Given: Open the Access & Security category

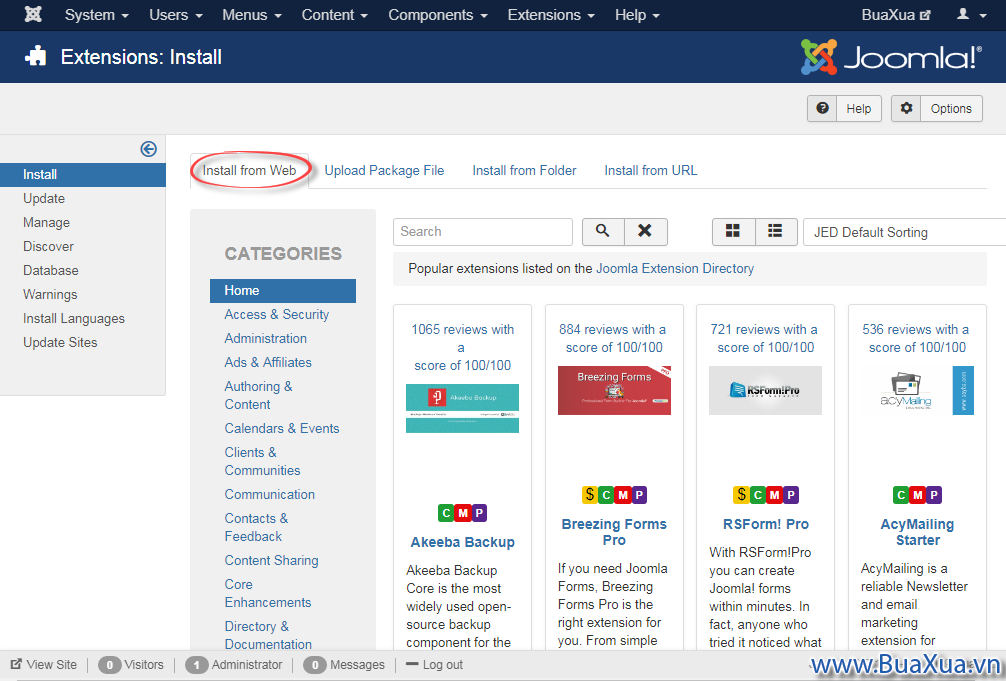Looking at the screenshot, I should click(277, 315).
